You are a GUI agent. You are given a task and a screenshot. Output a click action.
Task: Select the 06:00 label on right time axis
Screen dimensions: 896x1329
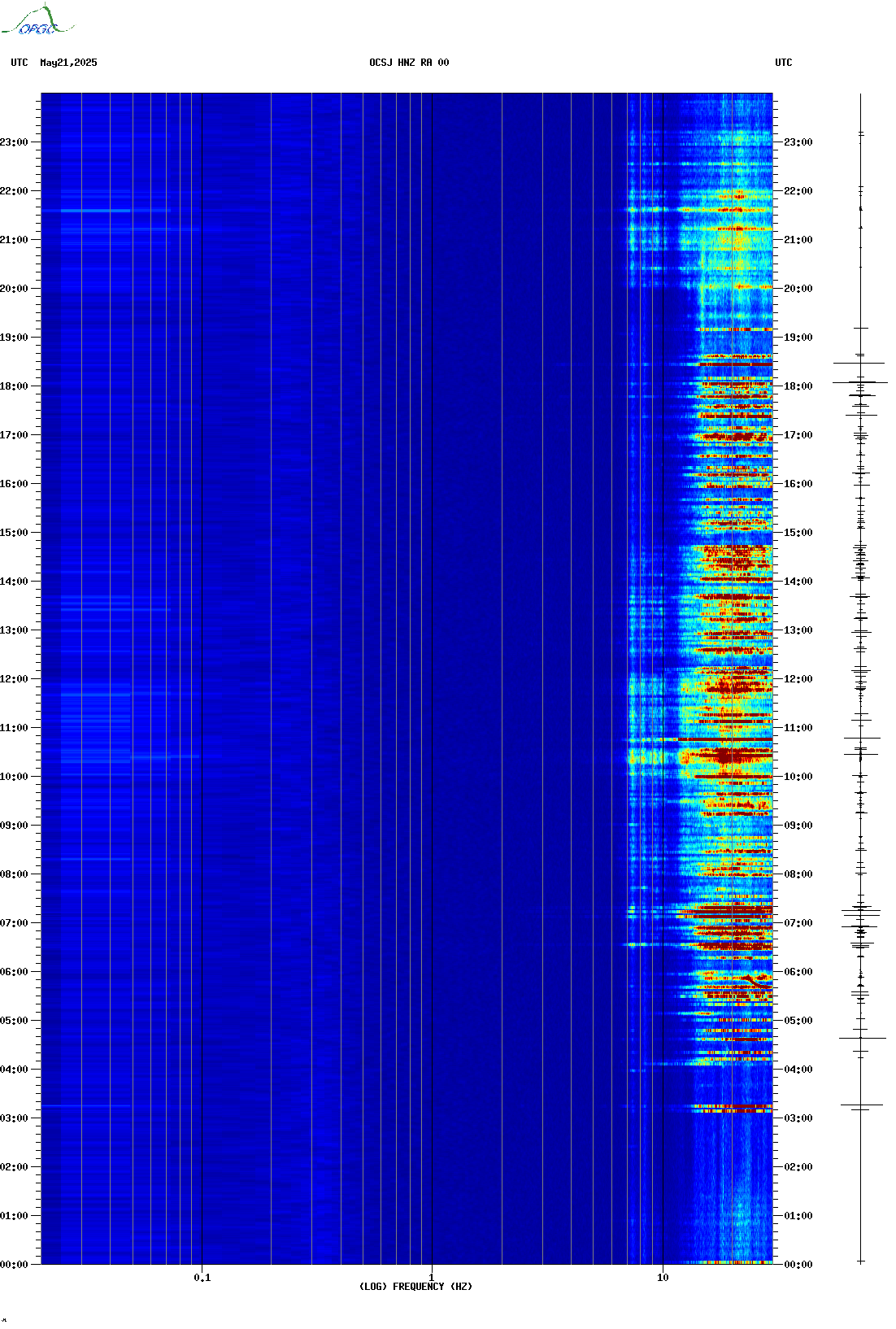tap(798, 972)
